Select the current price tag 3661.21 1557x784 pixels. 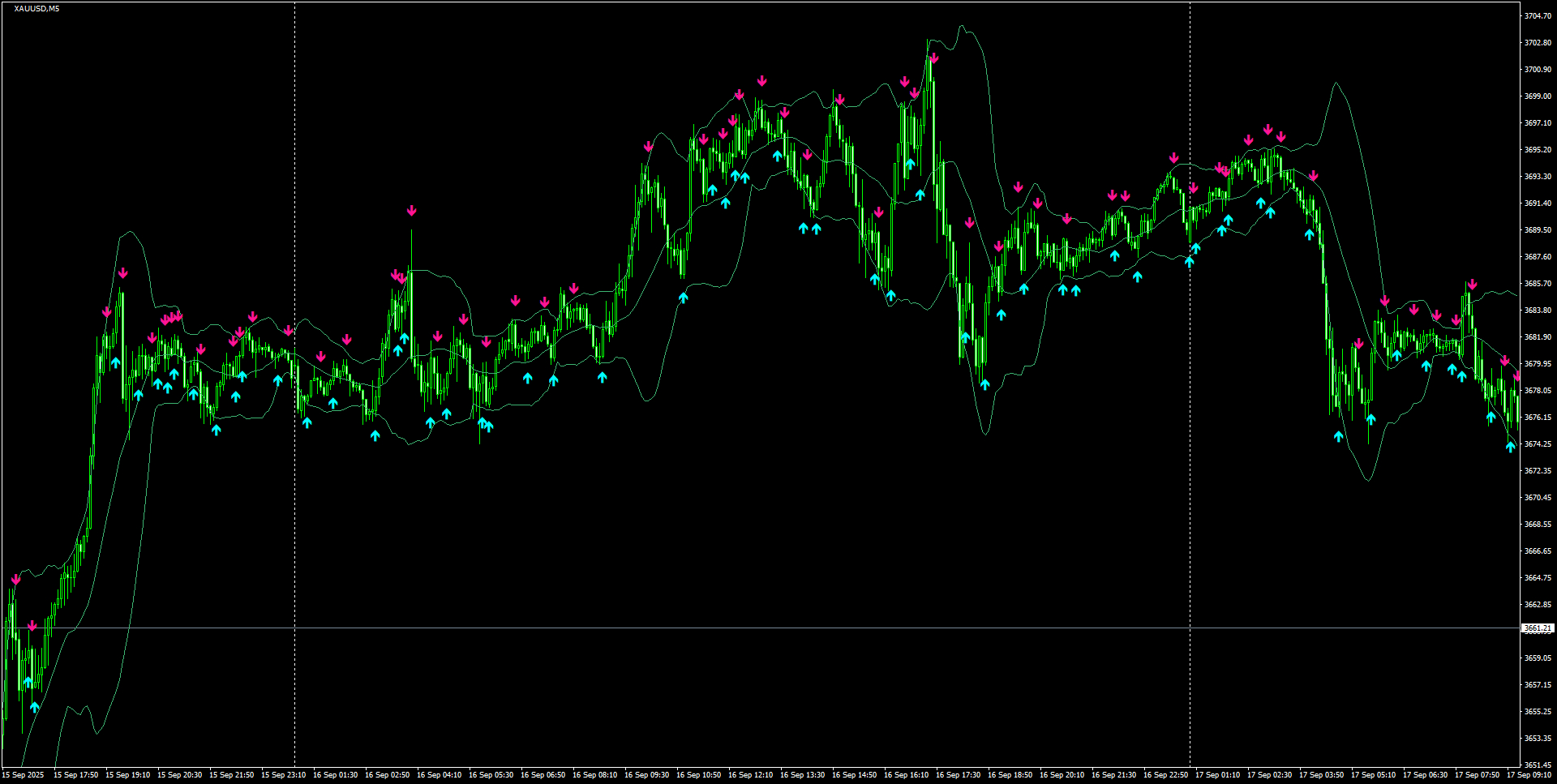1538,628
